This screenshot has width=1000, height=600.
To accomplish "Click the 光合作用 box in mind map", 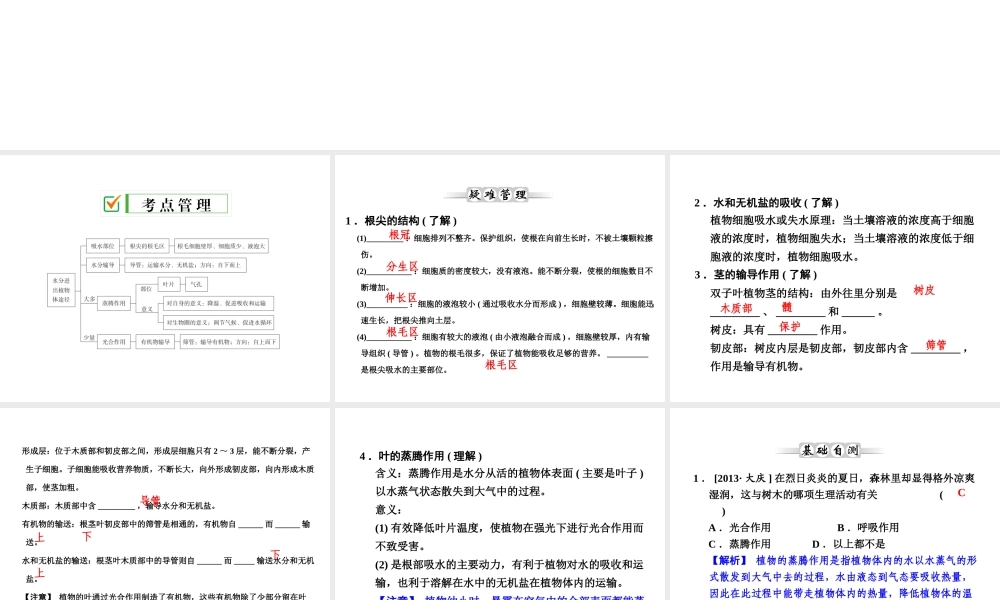I will 114,342.
